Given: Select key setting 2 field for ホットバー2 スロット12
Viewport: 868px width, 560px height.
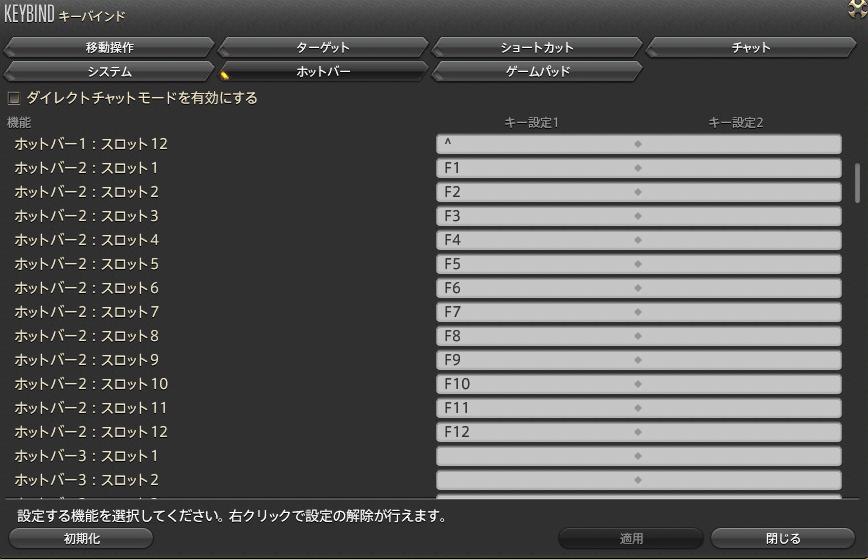Looking at the screenshot, I should point(740,432).
